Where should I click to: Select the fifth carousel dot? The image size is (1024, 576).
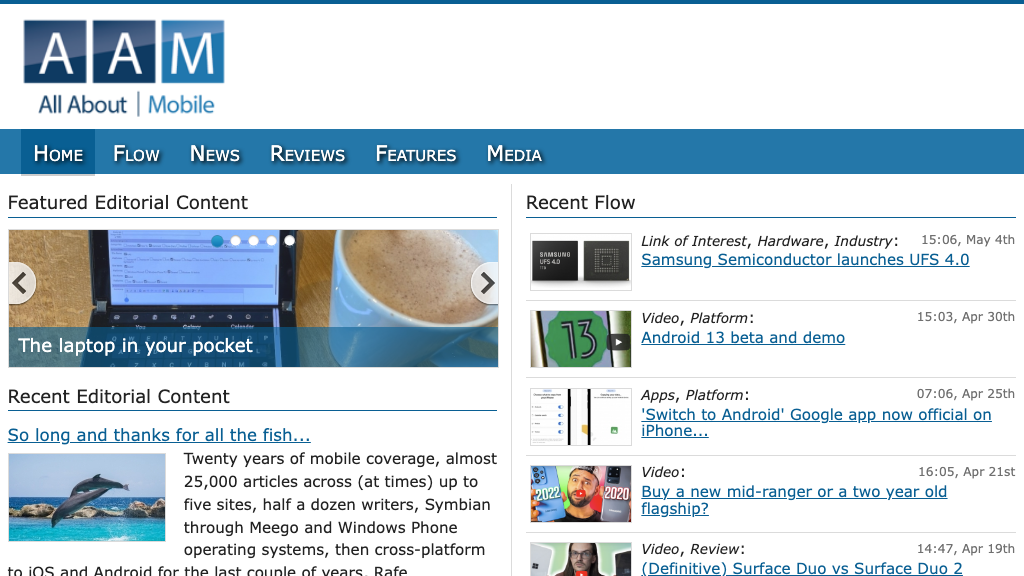pos(289,241)
